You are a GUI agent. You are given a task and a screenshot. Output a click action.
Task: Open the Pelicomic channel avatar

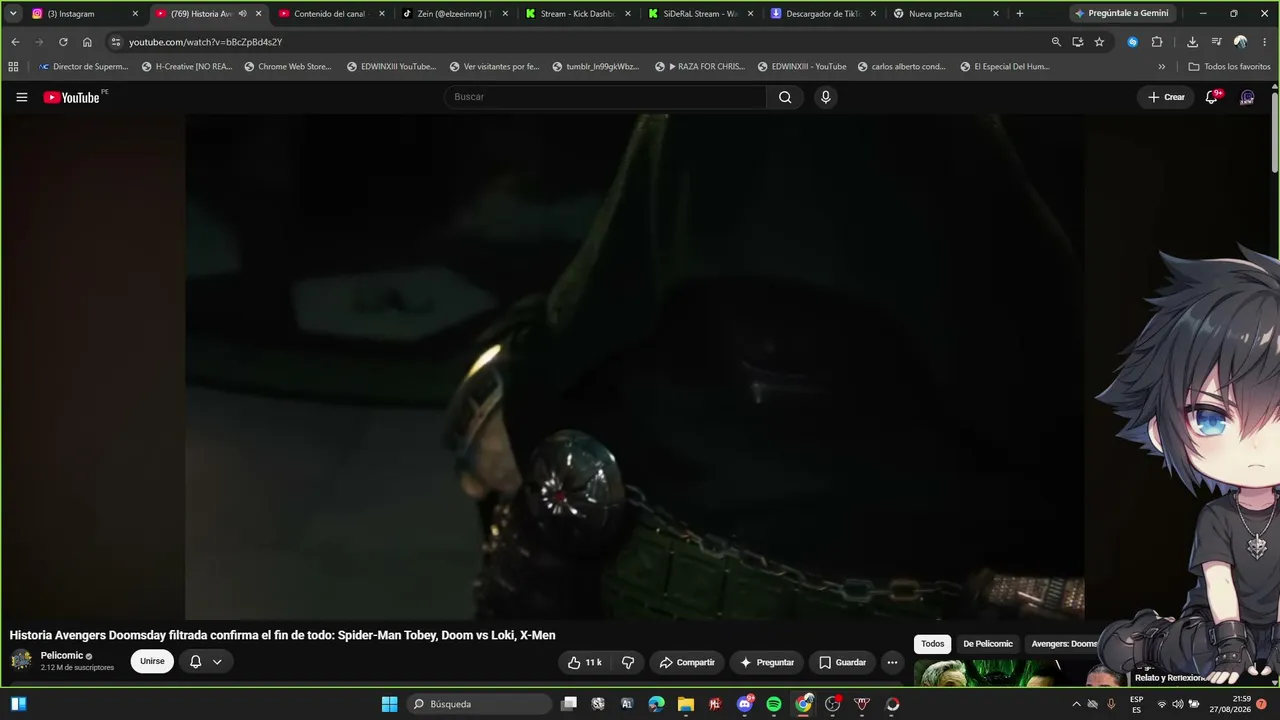click(x=21, y=660)
